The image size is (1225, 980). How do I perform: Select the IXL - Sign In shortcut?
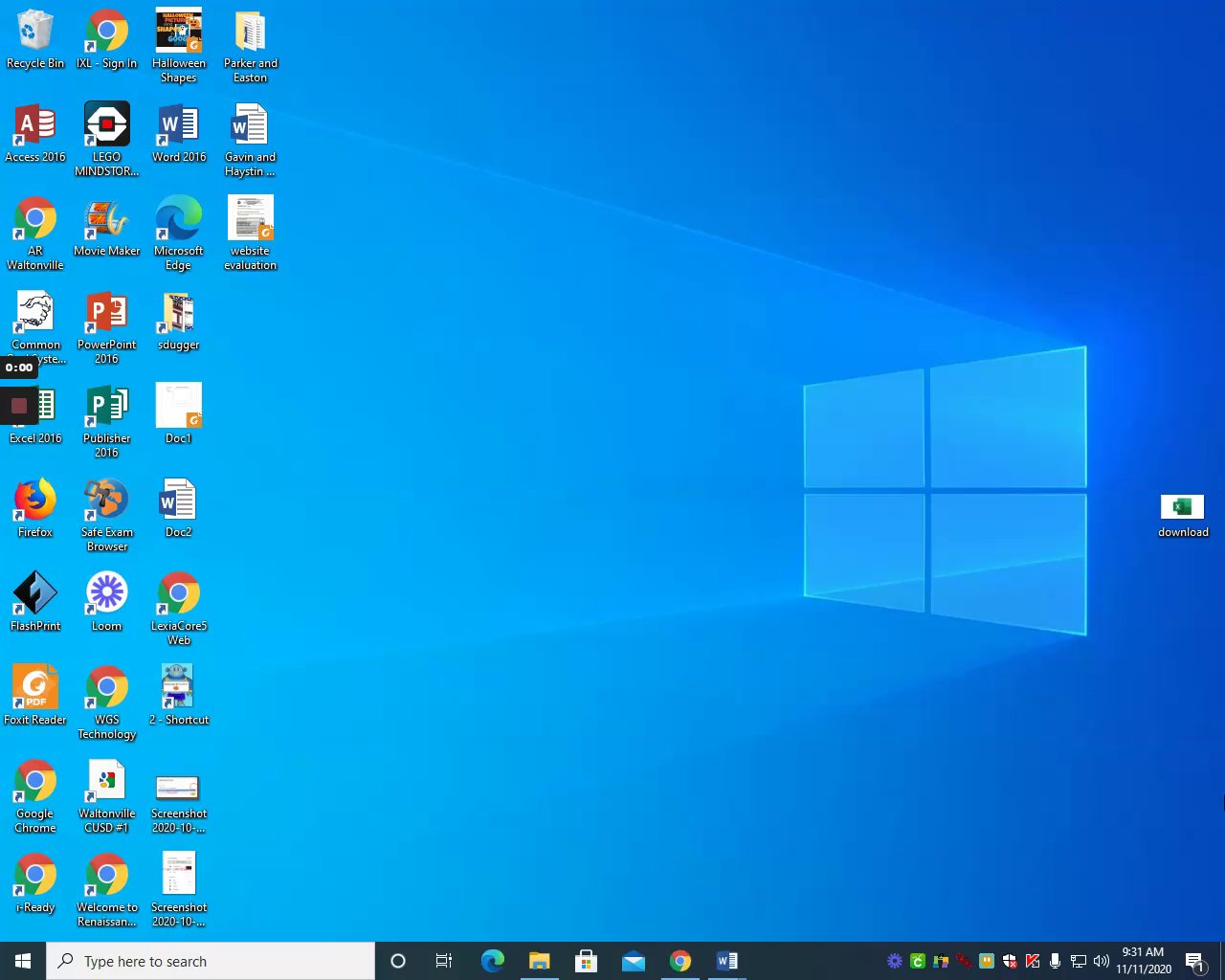107,40
